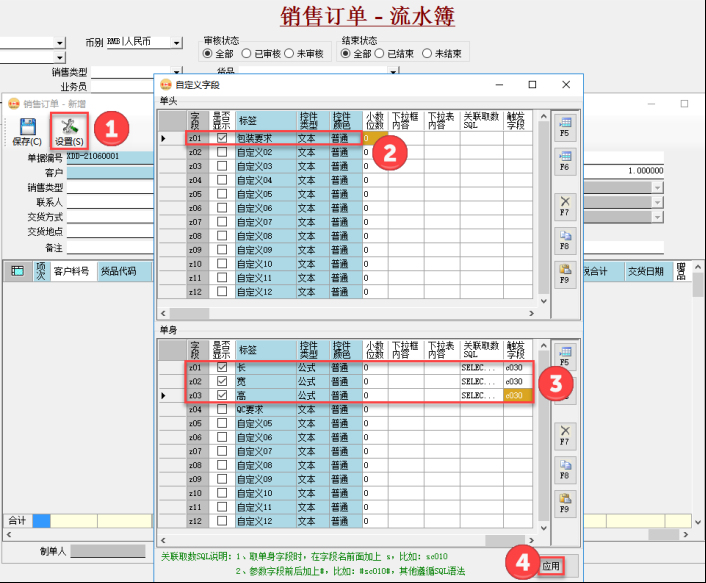This screenshot has width=706, height=583.
Task: Click the 单据编号 field XDD-21060001
Action: coord(110,156)
